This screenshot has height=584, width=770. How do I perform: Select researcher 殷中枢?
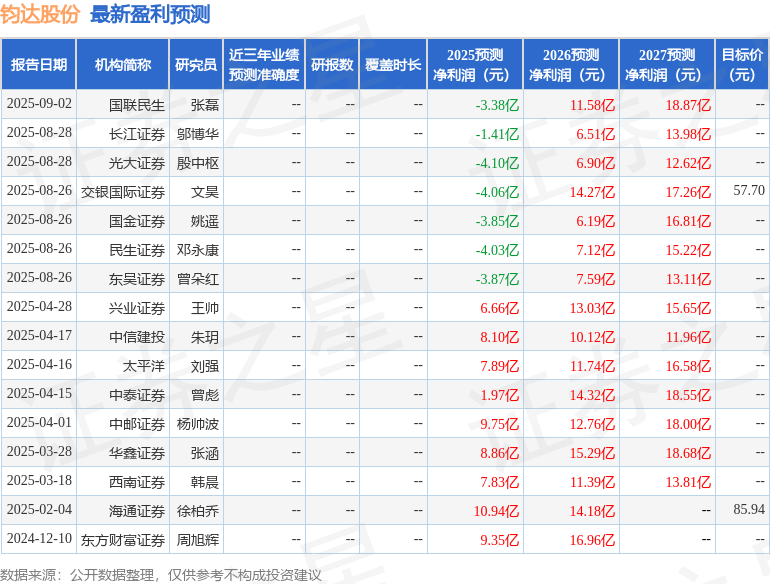[198, 163]
